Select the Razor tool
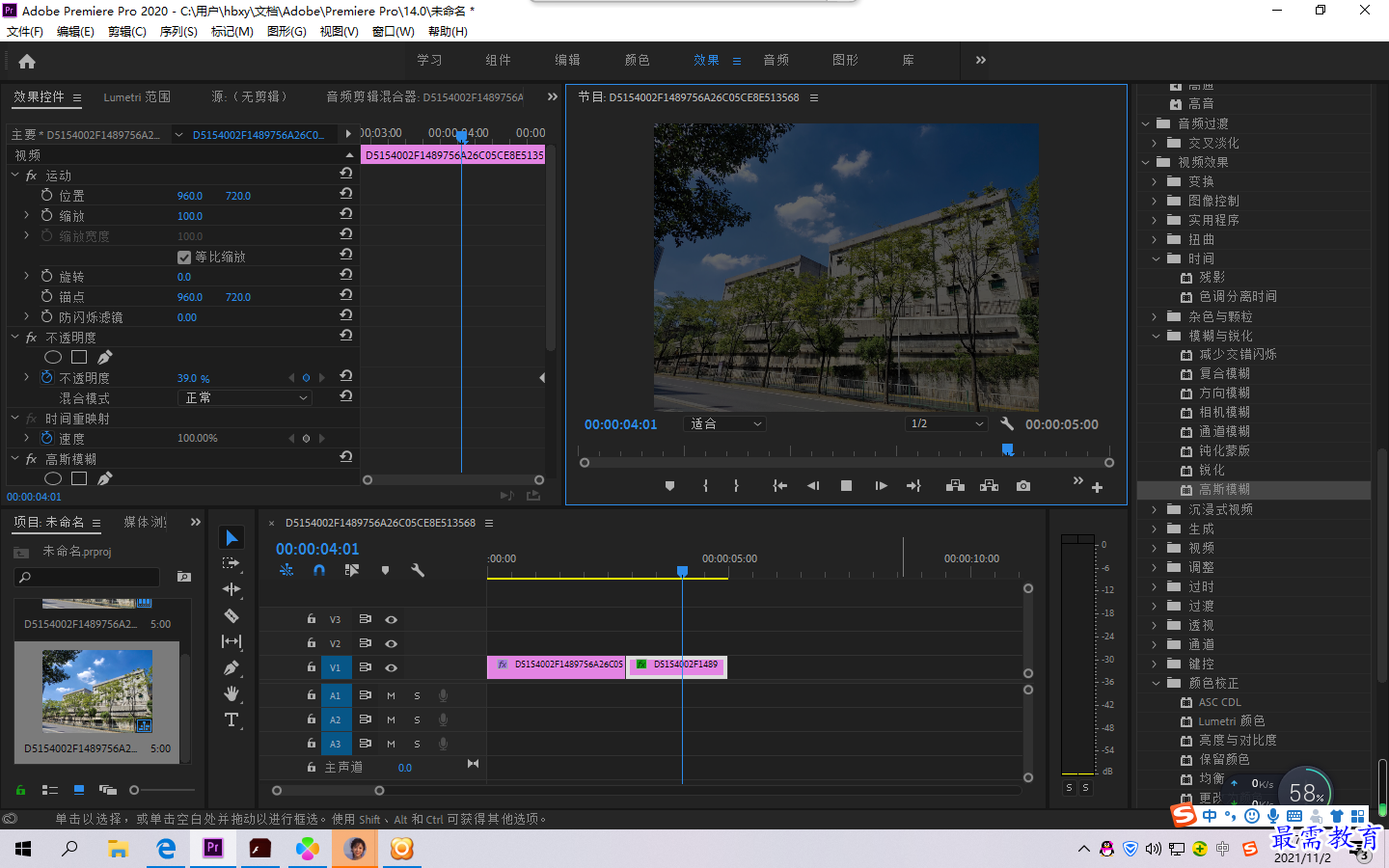The image size is (1389, 868). [x=231, y=615]
